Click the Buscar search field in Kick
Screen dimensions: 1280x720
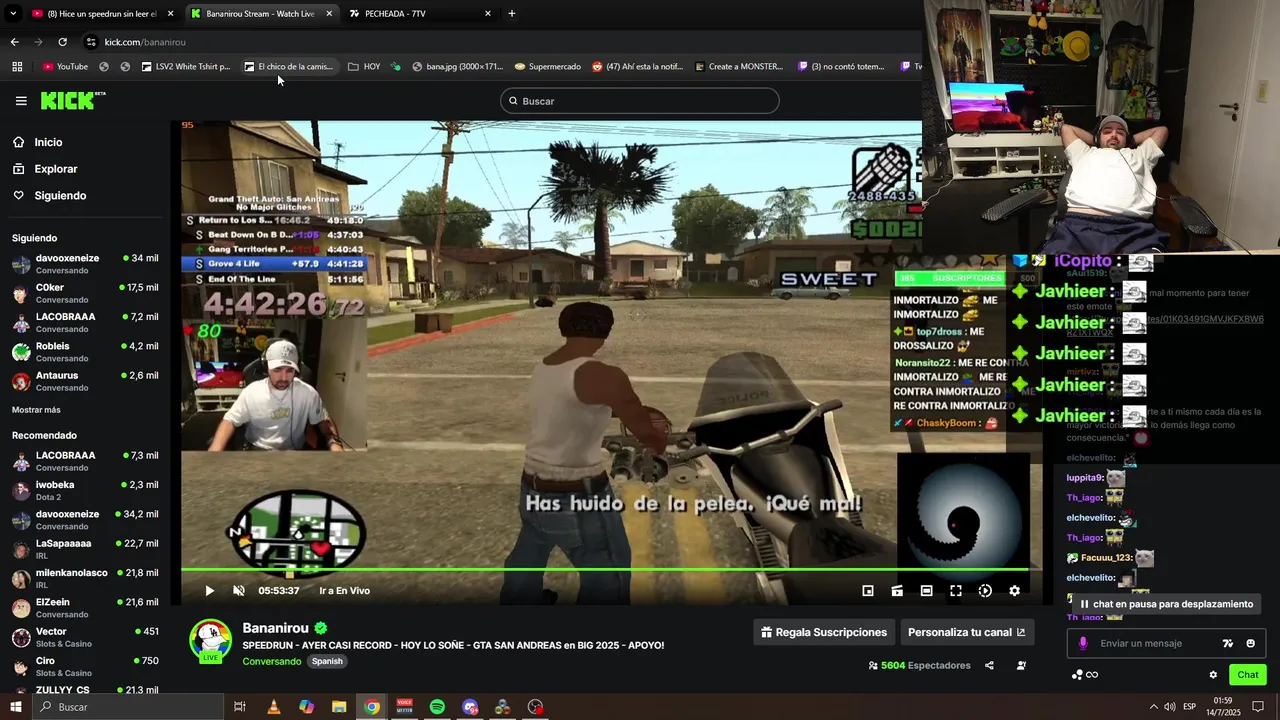pos(640,101)
